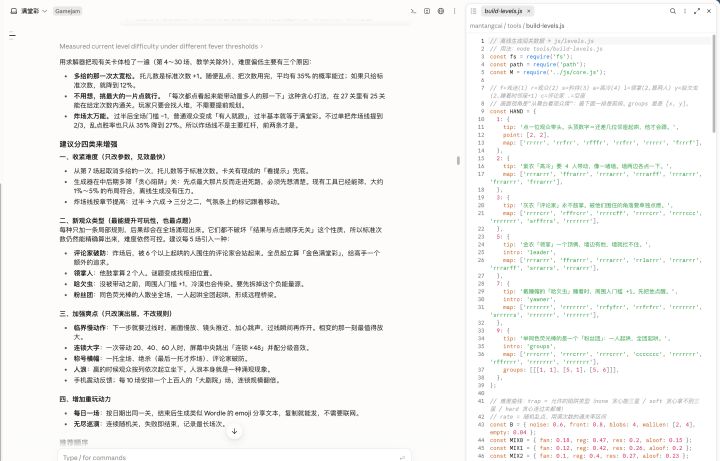Click the tools breadcrumb segment
This screenshot has width=720, height=461.
tap(514, 26)
